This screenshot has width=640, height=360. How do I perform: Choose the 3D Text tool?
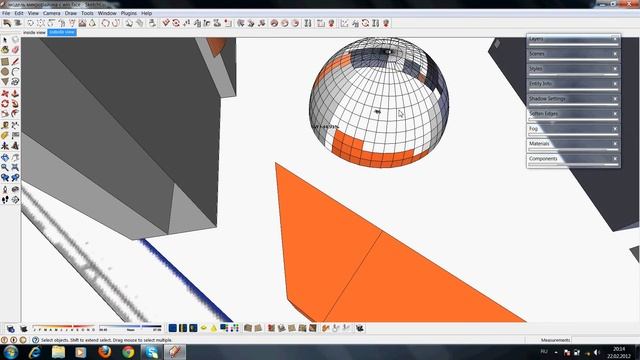[x=15, y=146]
